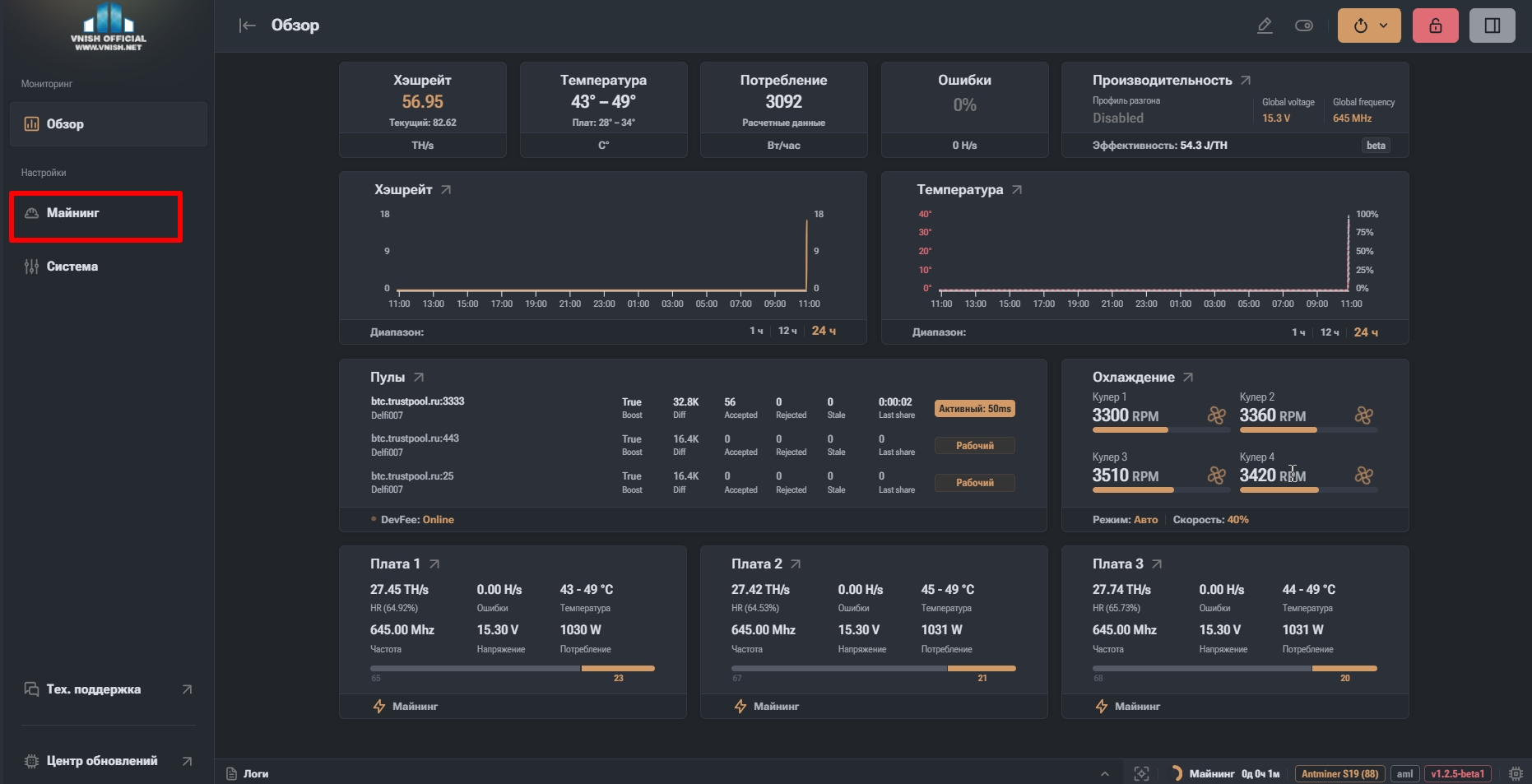The image size is (1532, 784).
Task: Select 12 ч range on Хэшрейт chart
Action: pos(787,331)
